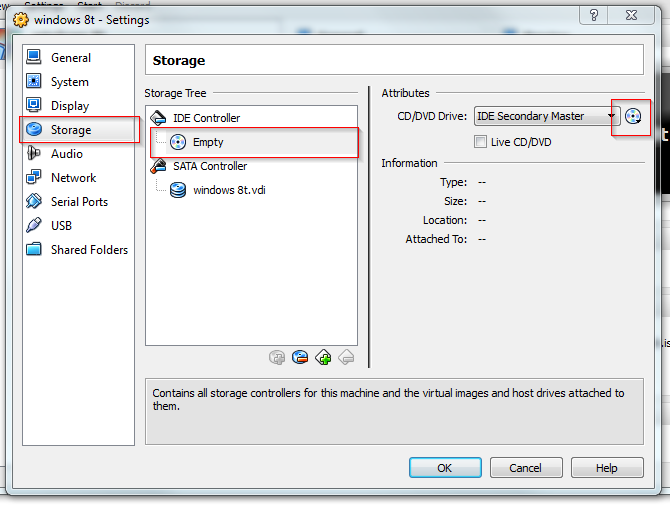The image size is (670, 505).
Task: Click the Type: information label
Action: (453, 182)
